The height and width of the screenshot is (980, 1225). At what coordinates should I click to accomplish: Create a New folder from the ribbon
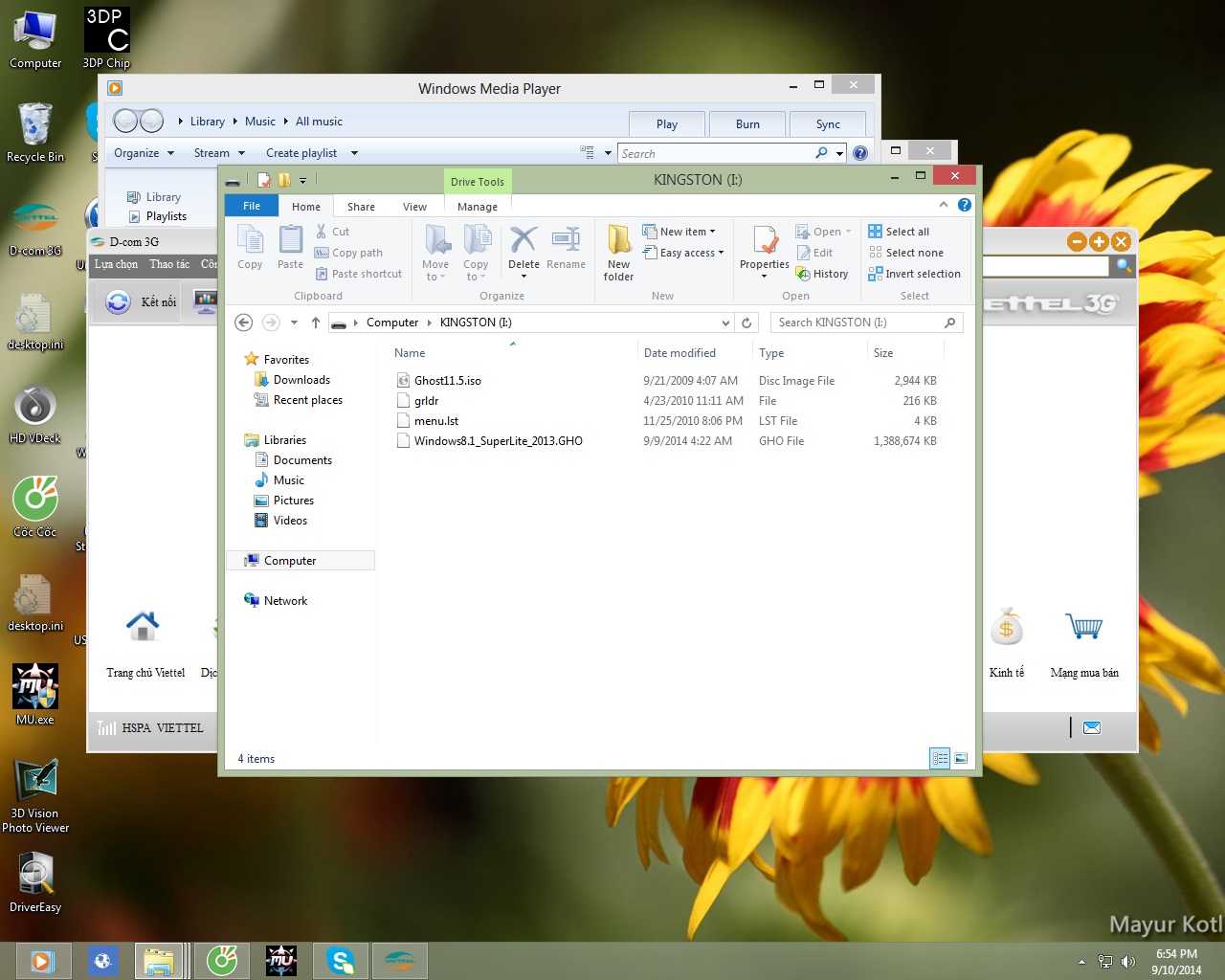click(618, 253)
